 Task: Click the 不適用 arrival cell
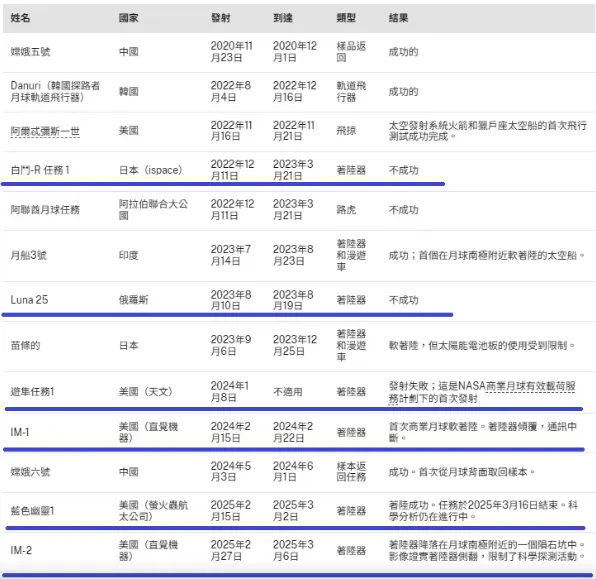tap(288, 392)
